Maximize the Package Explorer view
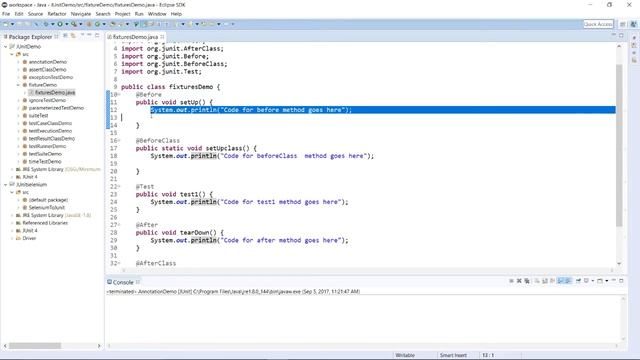 coord(97,36)
